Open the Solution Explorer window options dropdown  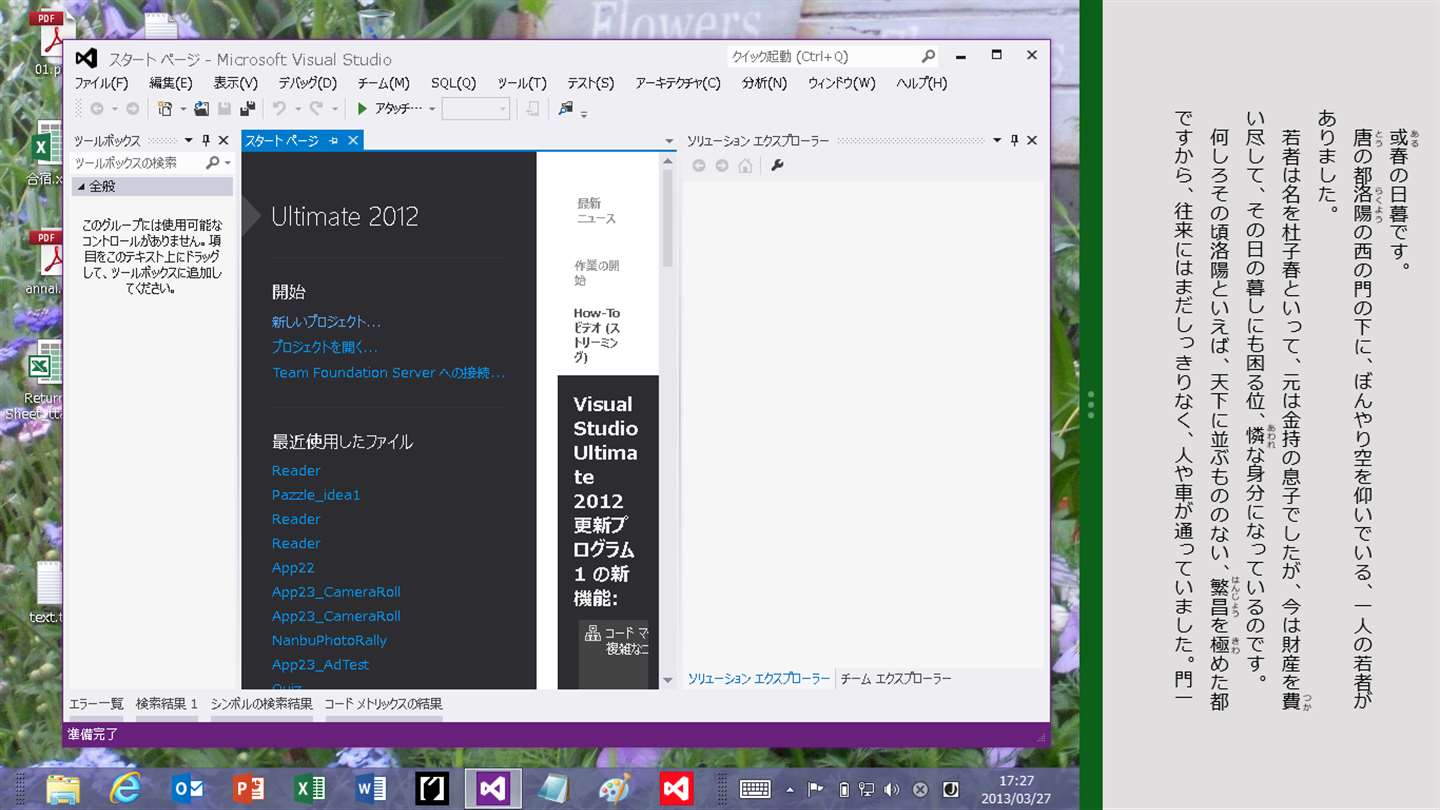click(x=997, y=141)
